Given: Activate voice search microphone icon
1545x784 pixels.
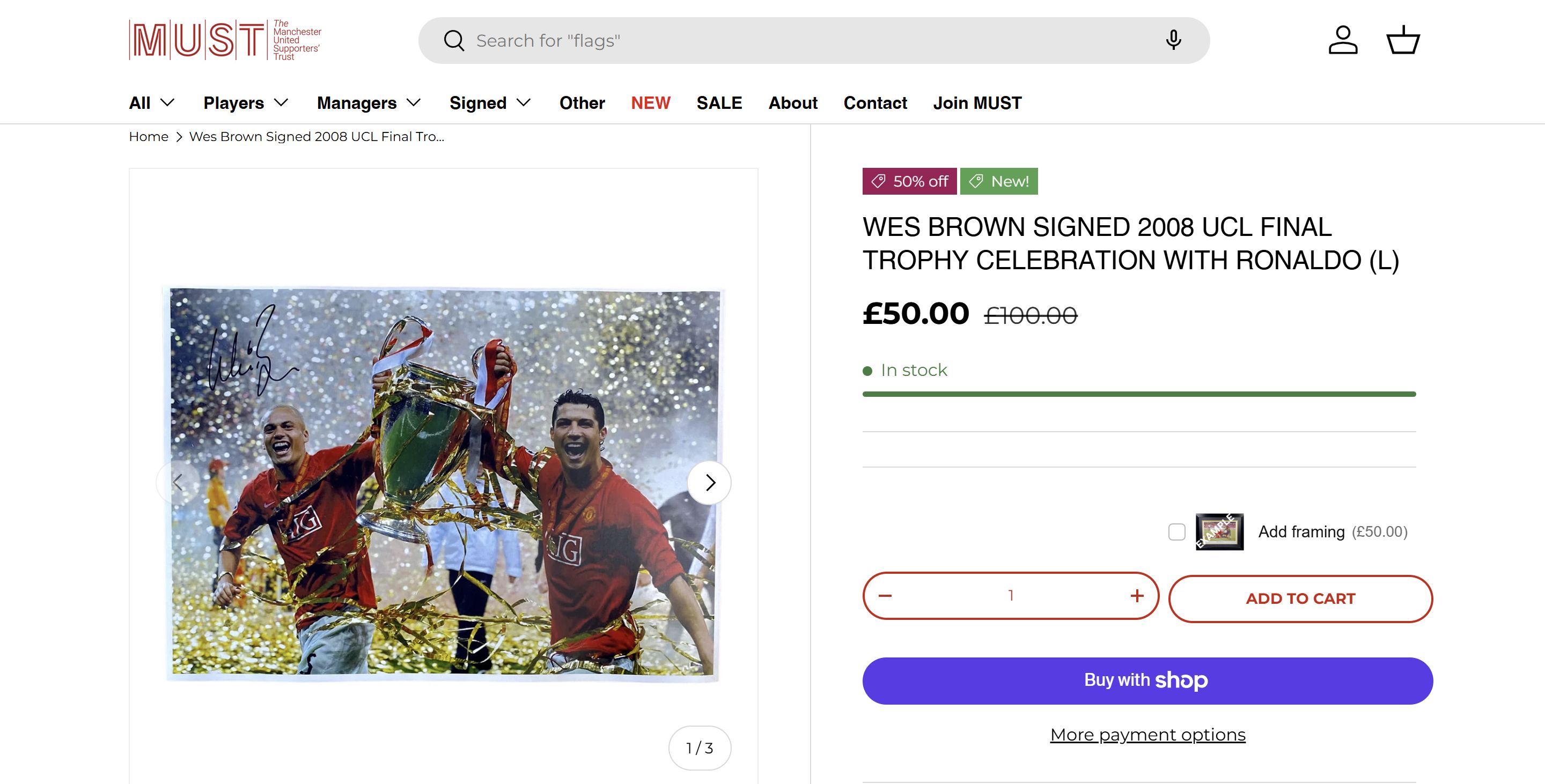Looking at the screenshot, I should coord(1173,40).
